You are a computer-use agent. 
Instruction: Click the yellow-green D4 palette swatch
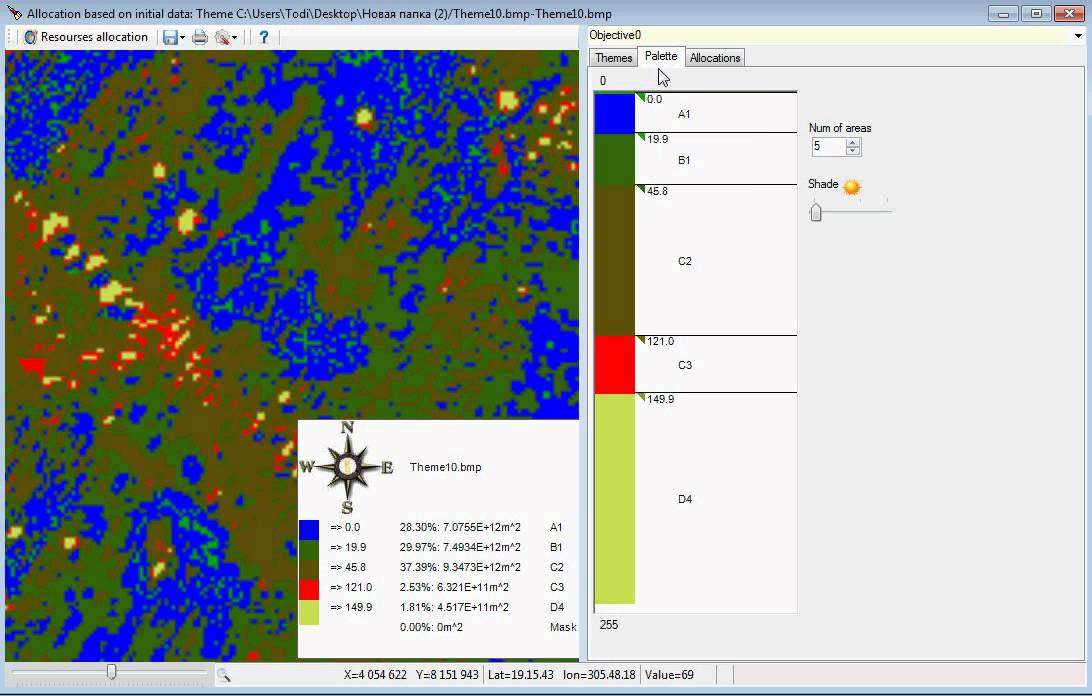615,498
